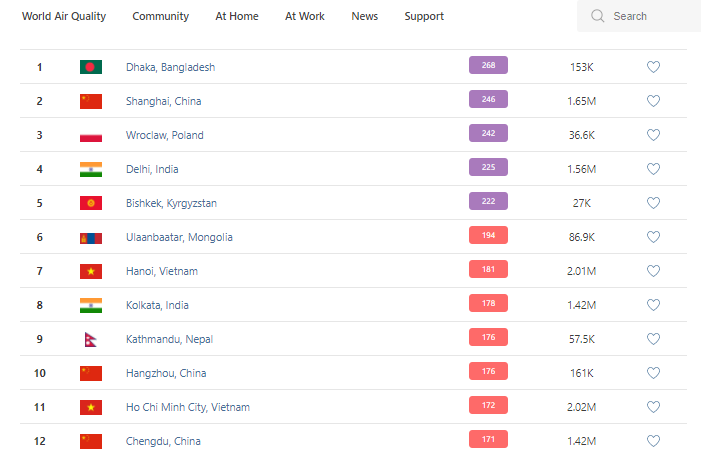Screen dimensions: 701x451
Task: Click the Kyrgyzstan flag icon
Action: [x=91, y=203]
